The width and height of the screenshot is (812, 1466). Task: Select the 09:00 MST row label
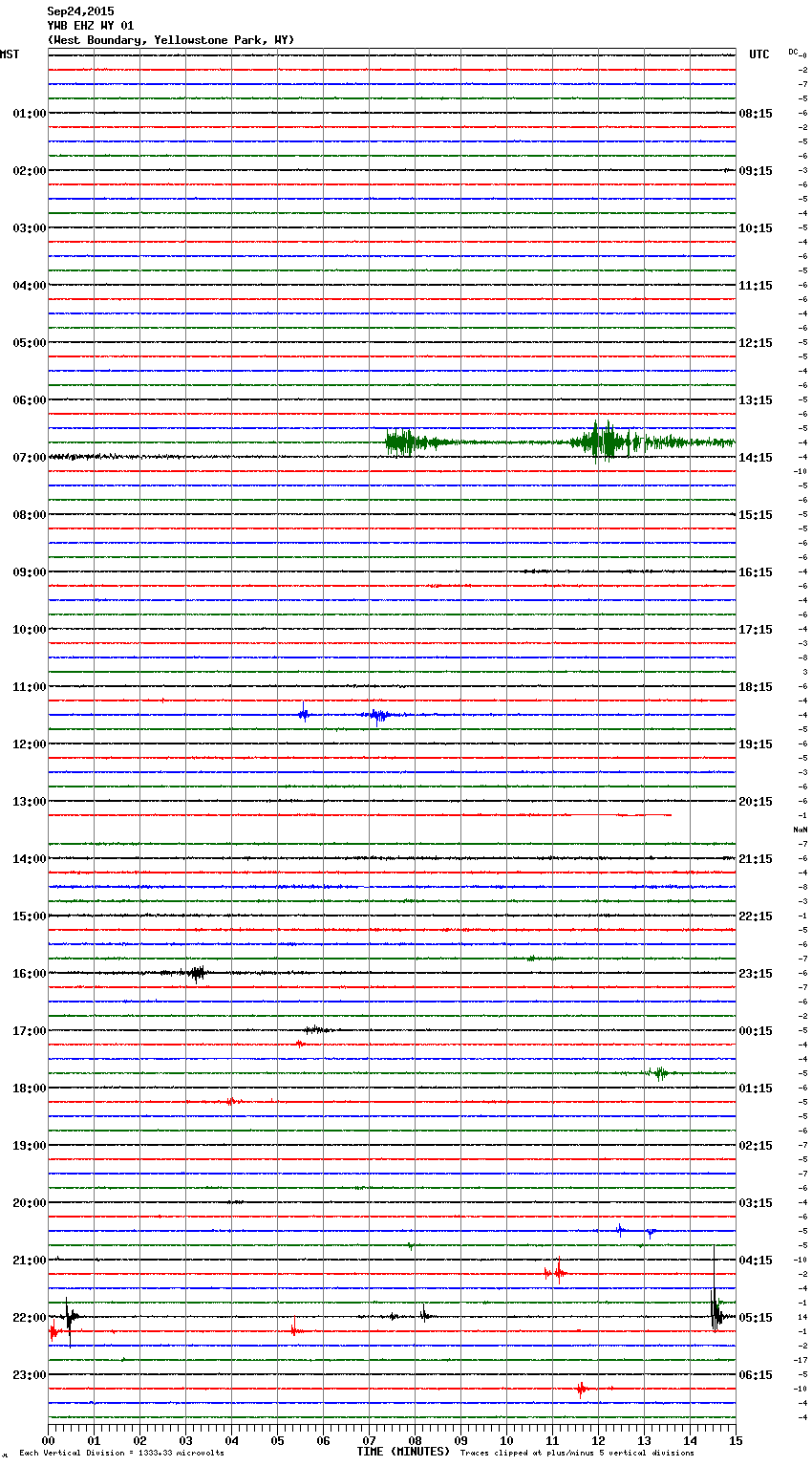(x=30, y=572)
